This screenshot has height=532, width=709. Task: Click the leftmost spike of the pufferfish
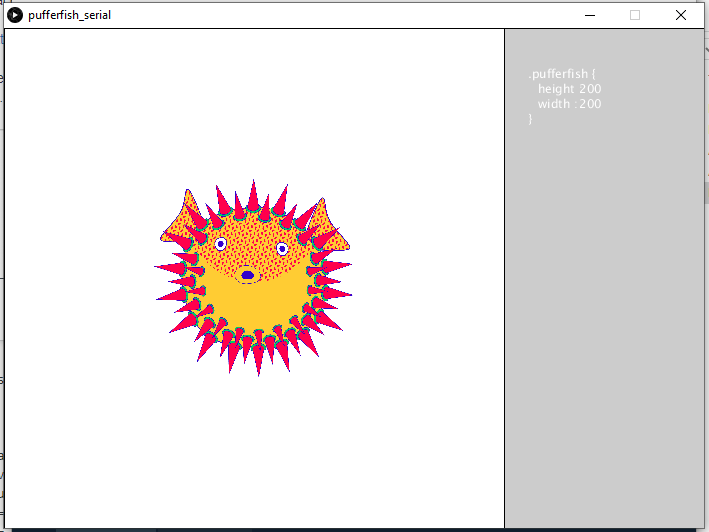tap(166, 267)
